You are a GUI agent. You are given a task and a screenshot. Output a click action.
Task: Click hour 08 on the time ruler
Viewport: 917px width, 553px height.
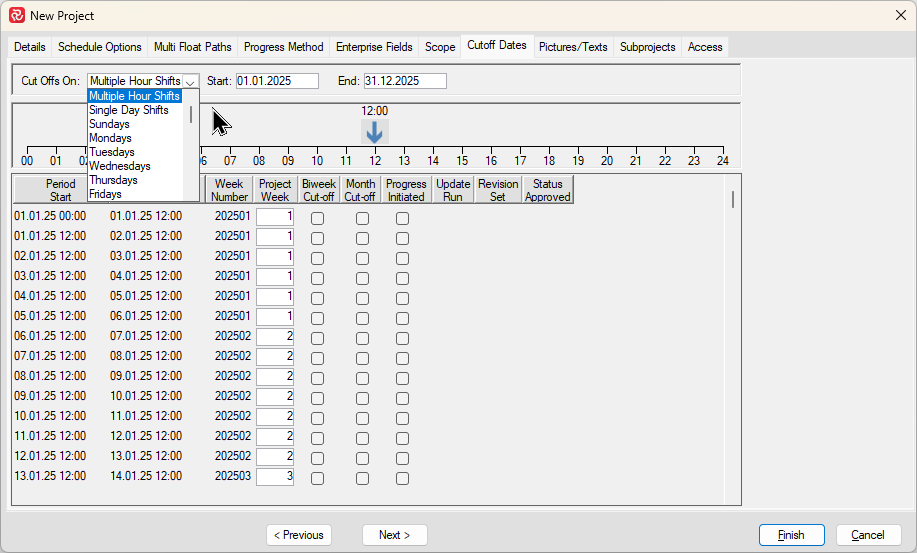pos(259,160)
